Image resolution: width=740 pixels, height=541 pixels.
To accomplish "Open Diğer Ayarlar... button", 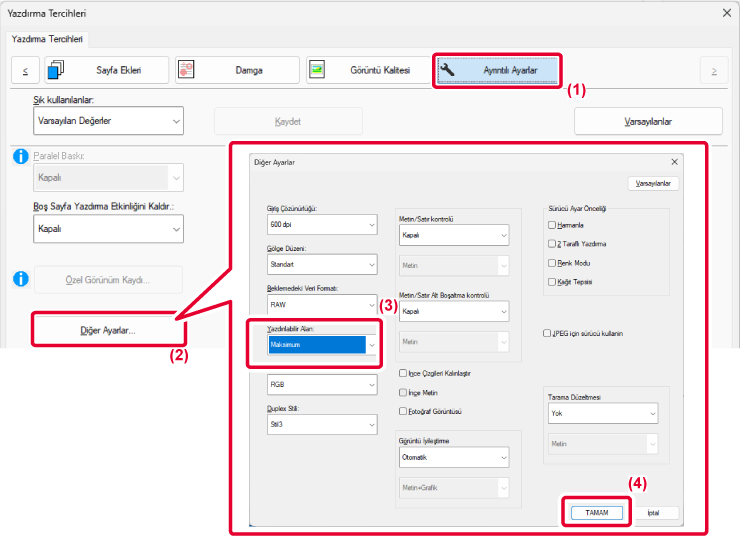I will [x=107, y=330].
